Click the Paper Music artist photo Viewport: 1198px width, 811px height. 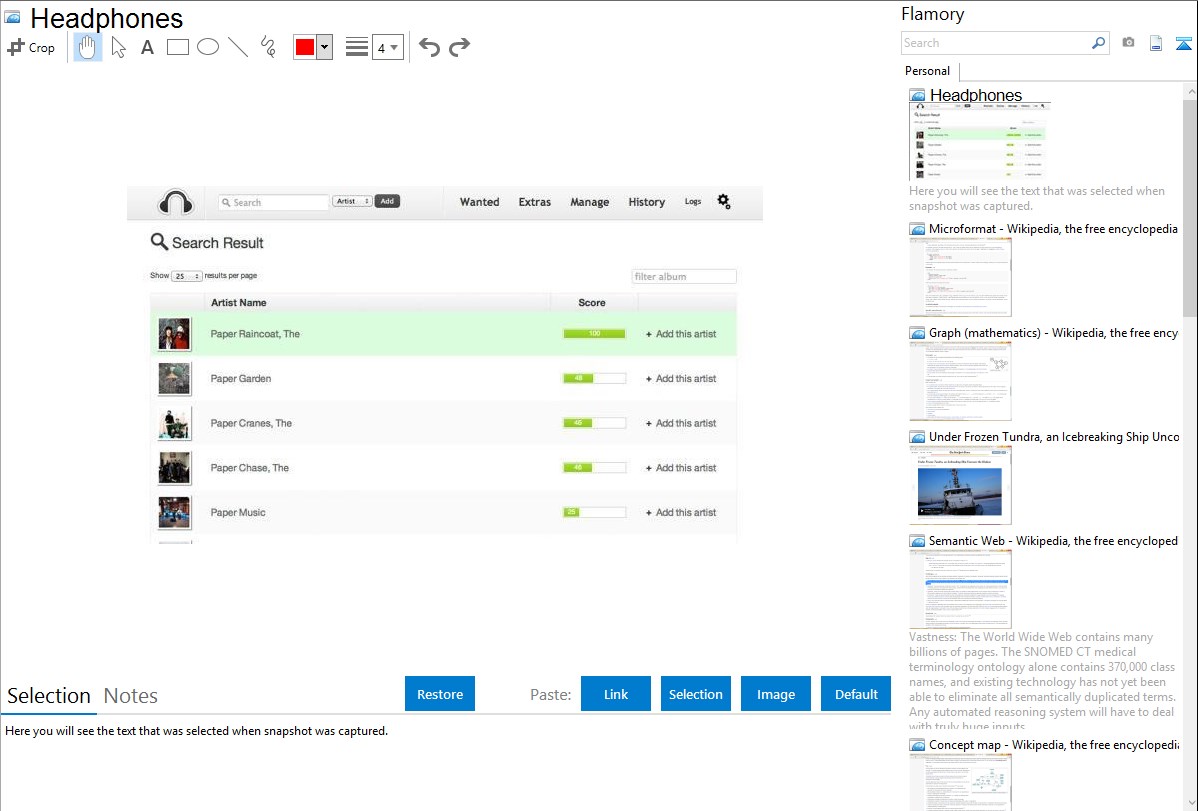[x=174, y=513]
